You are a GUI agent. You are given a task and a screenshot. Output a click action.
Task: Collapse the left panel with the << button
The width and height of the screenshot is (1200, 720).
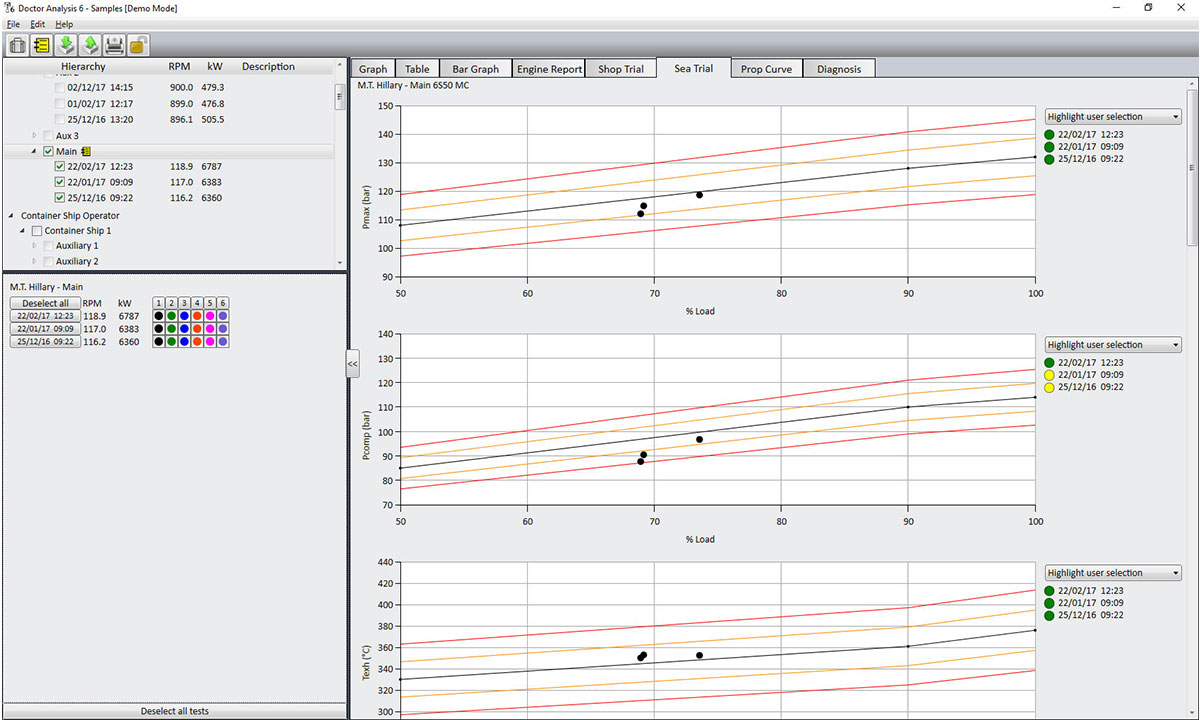pos(352,364)
